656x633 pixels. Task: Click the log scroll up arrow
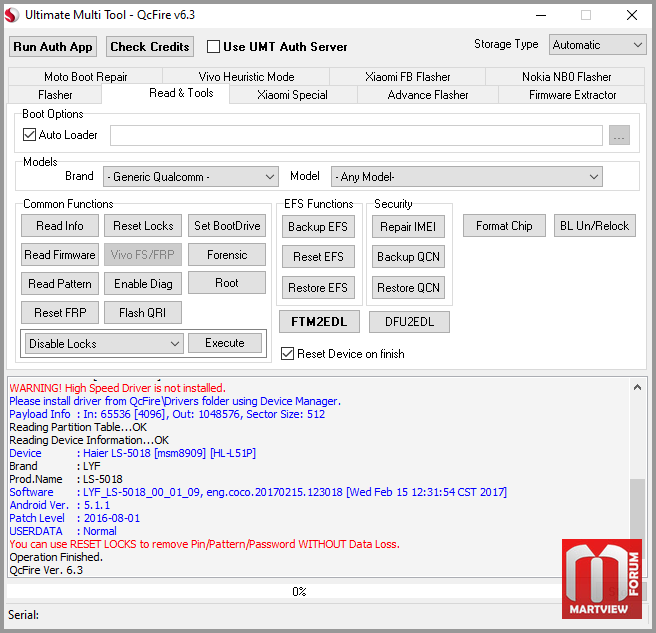tap(637, 387)
